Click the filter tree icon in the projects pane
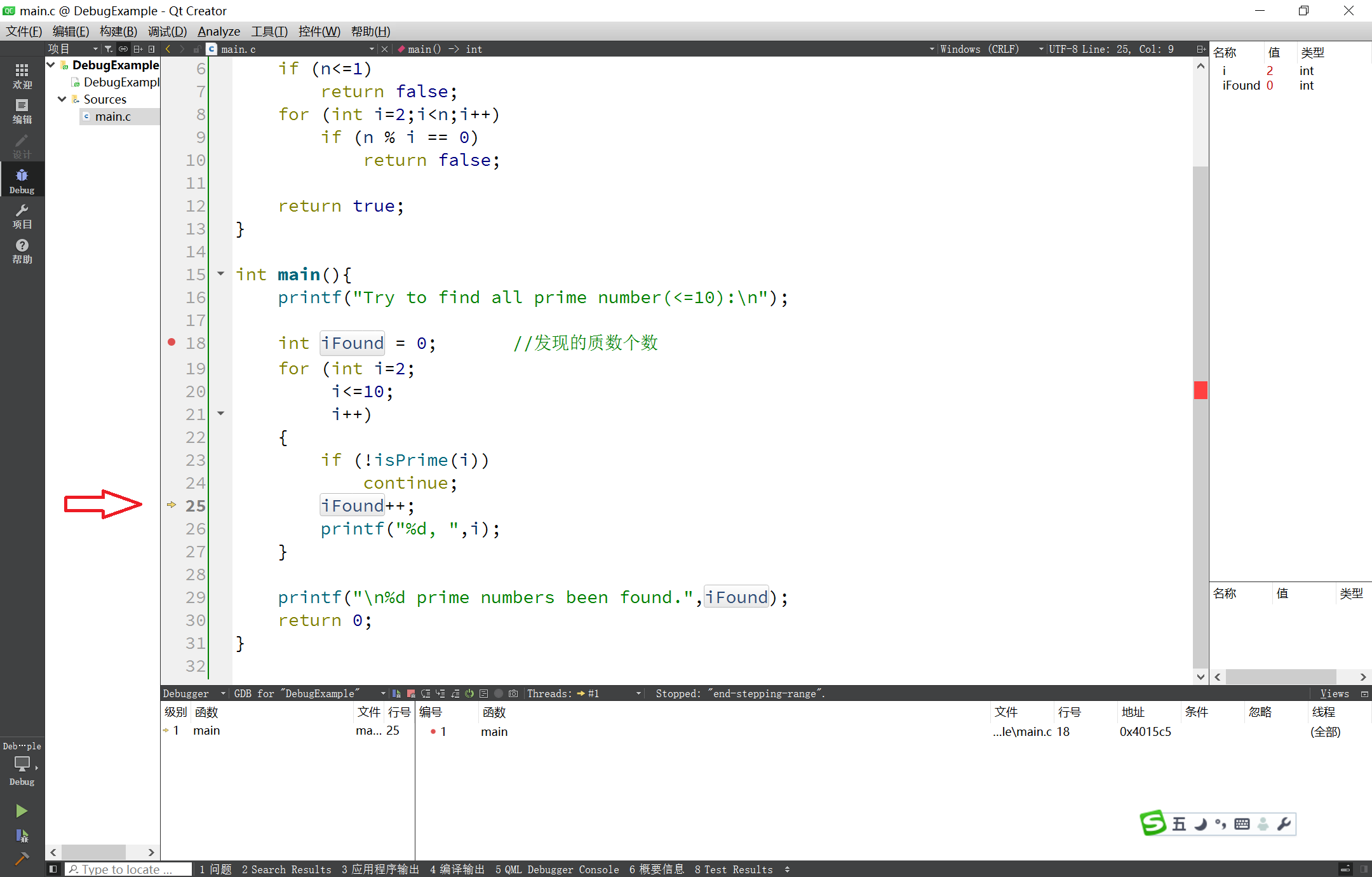The image size is (1372, 877). [109, 49]
